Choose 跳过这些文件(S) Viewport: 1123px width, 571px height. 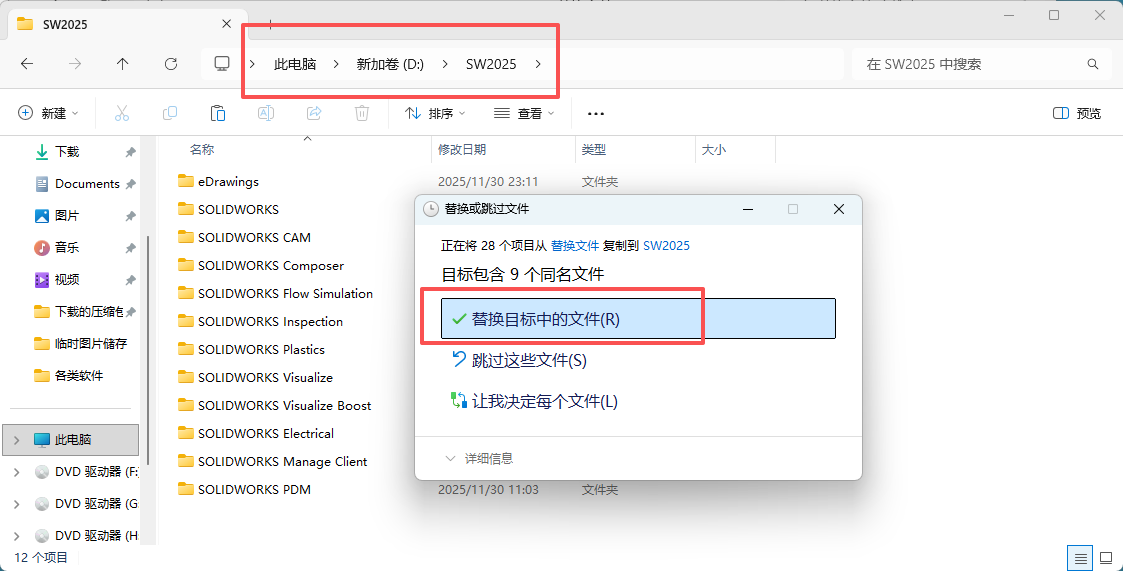coord(519,360)
